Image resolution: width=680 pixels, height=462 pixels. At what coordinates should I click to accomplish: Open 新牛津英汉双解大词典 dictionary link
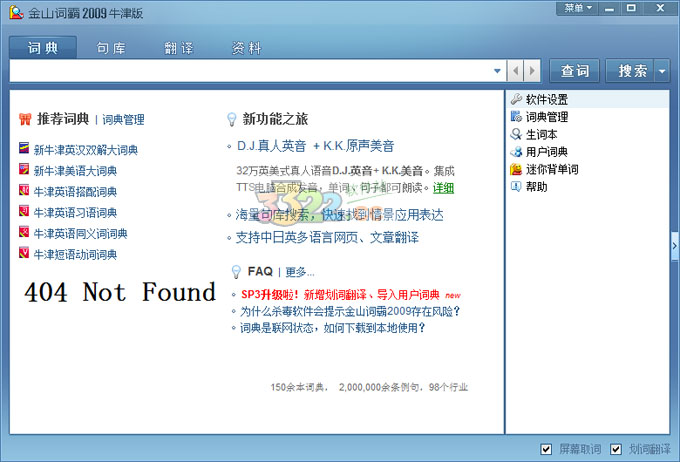(x=86, y=150)
